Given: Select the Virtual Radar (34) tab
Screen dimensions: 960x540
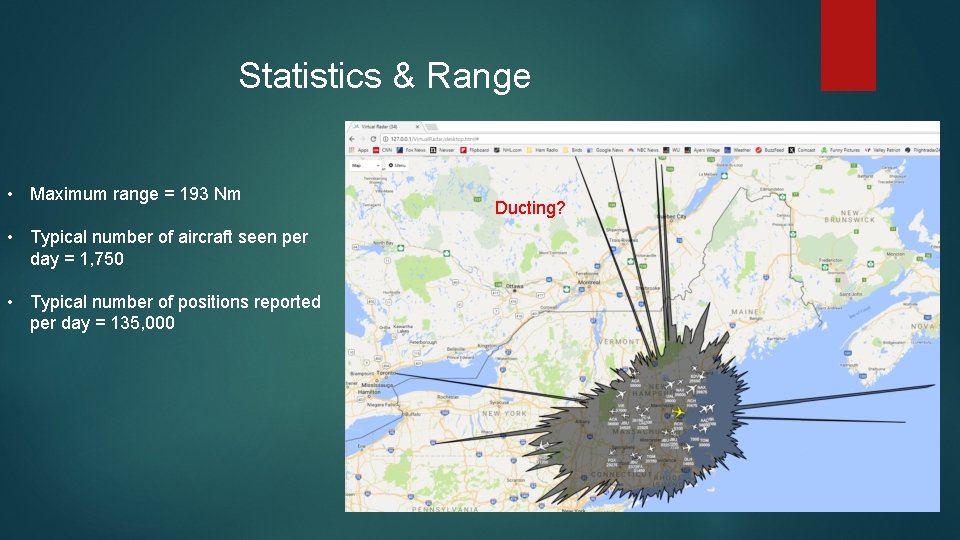Looking at the screenshot, I should click(386, 127).
